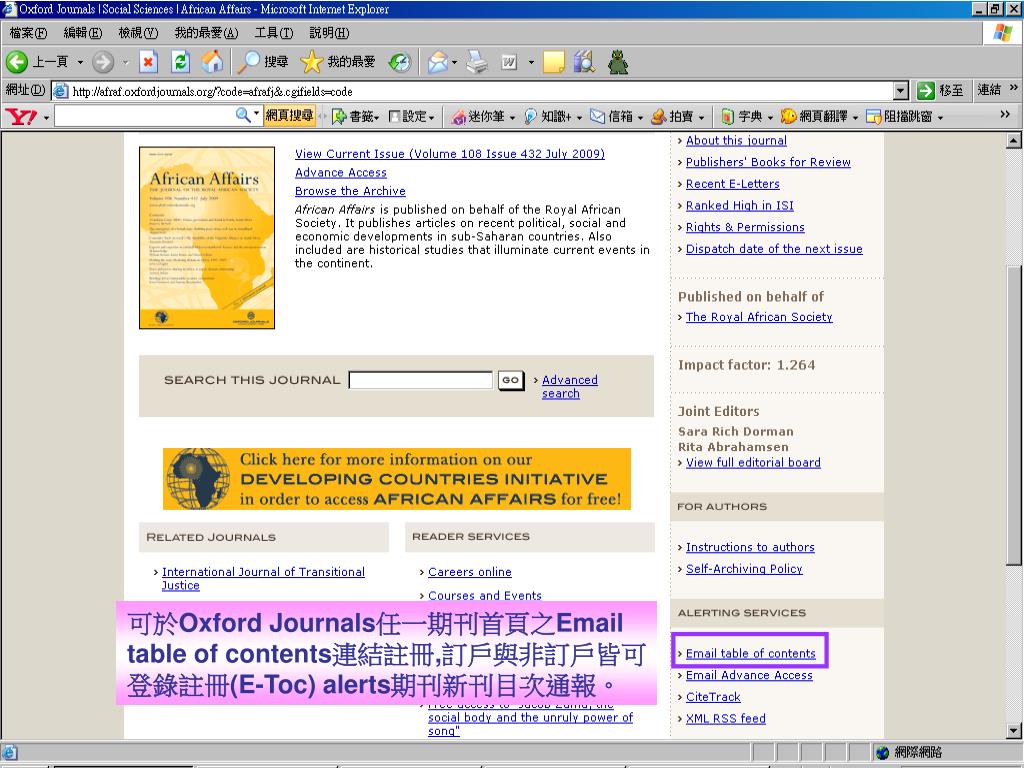Click the vertical scrollbar down arrow
1024x768 pixels.
[1014, 731]
